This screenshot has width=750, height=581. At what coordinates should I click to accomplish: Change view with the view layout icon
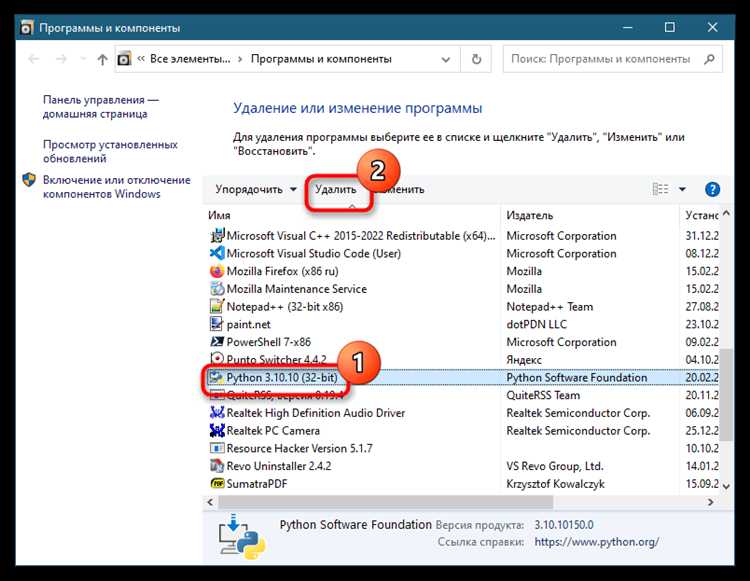point(661,189)
